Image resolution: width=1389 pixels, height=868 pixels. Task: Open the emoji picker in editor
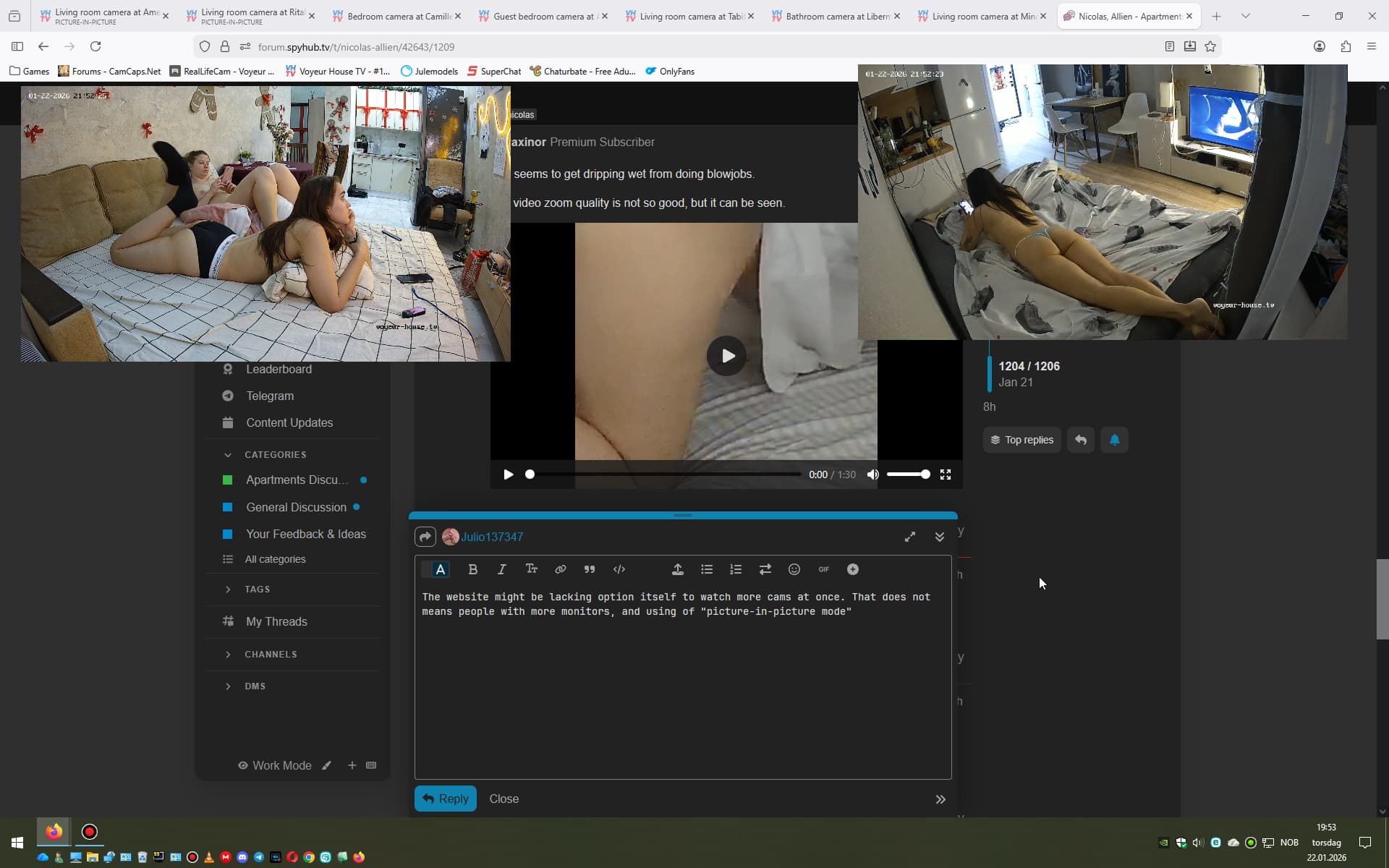pyautogui.click(x=794, y=569)
